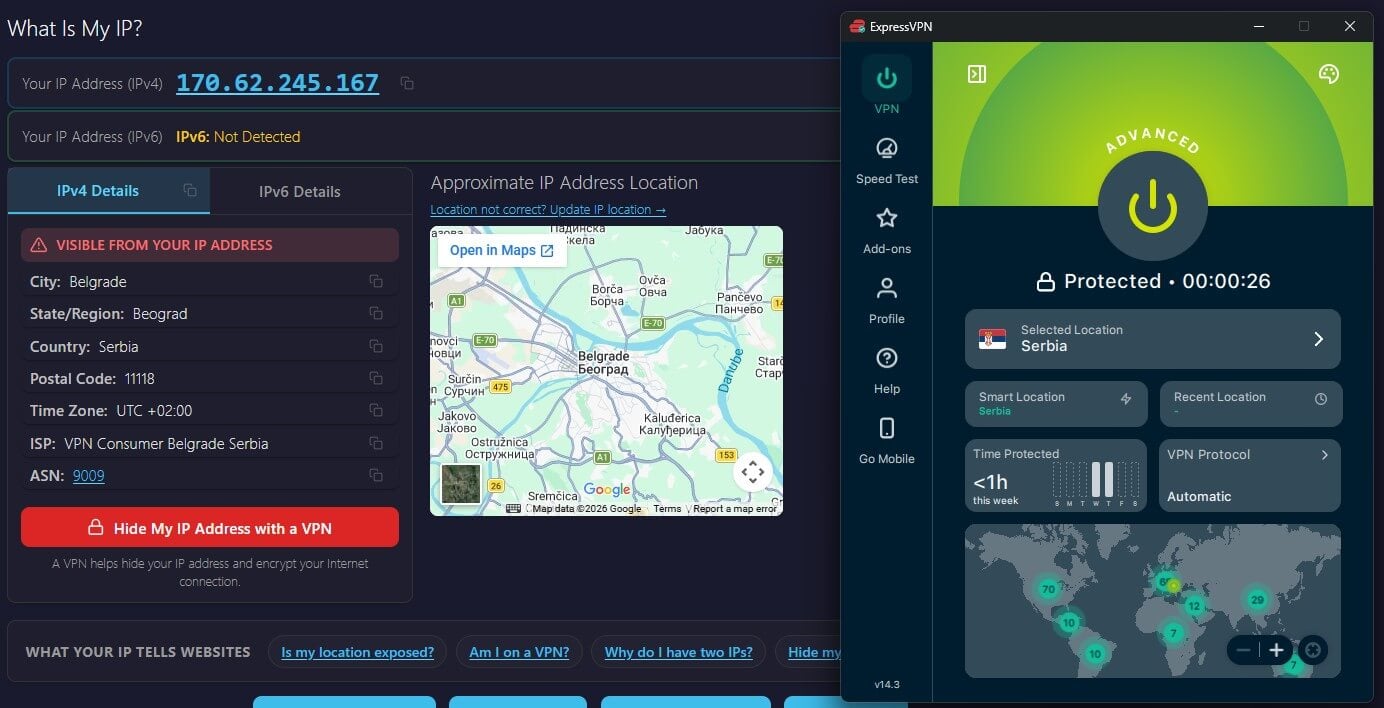
Task: Click Why do I have two IPs?
Action: click(x=678, y=652)
